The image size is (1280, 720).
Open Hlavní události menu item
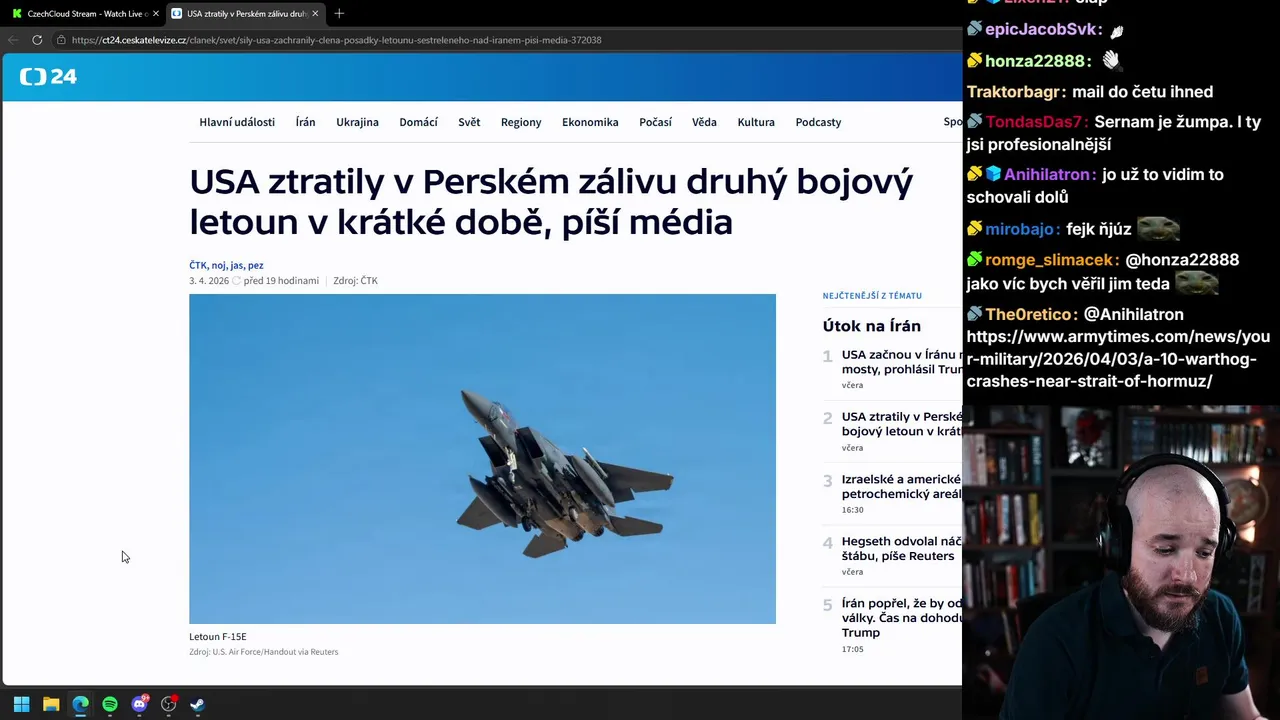tap(237, 122)
